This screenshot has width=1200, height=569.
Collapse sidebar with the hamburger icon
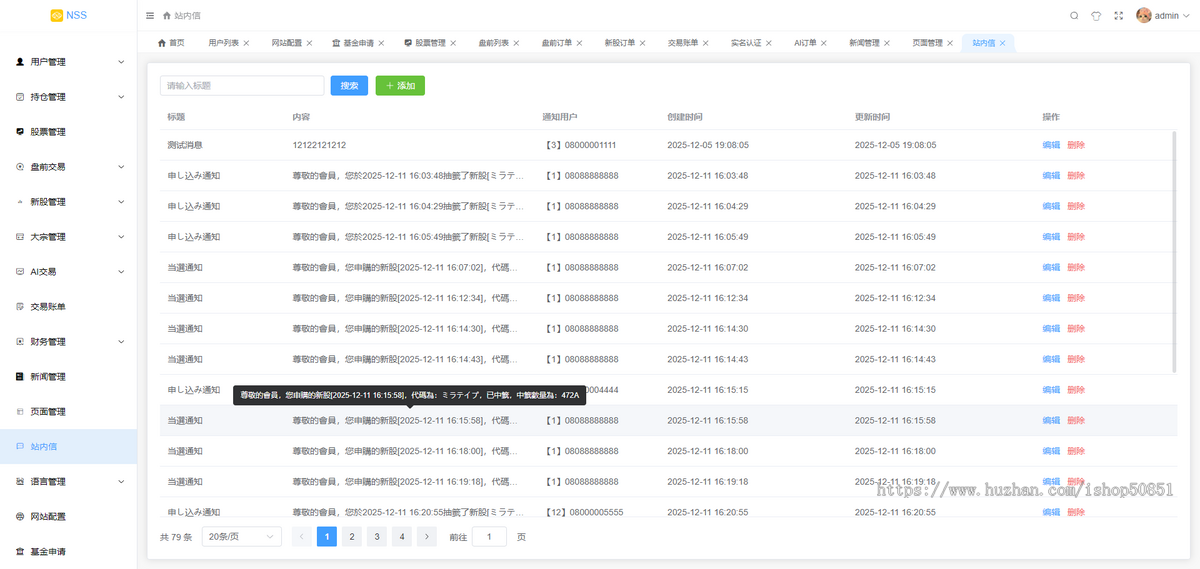click(150, 16)
